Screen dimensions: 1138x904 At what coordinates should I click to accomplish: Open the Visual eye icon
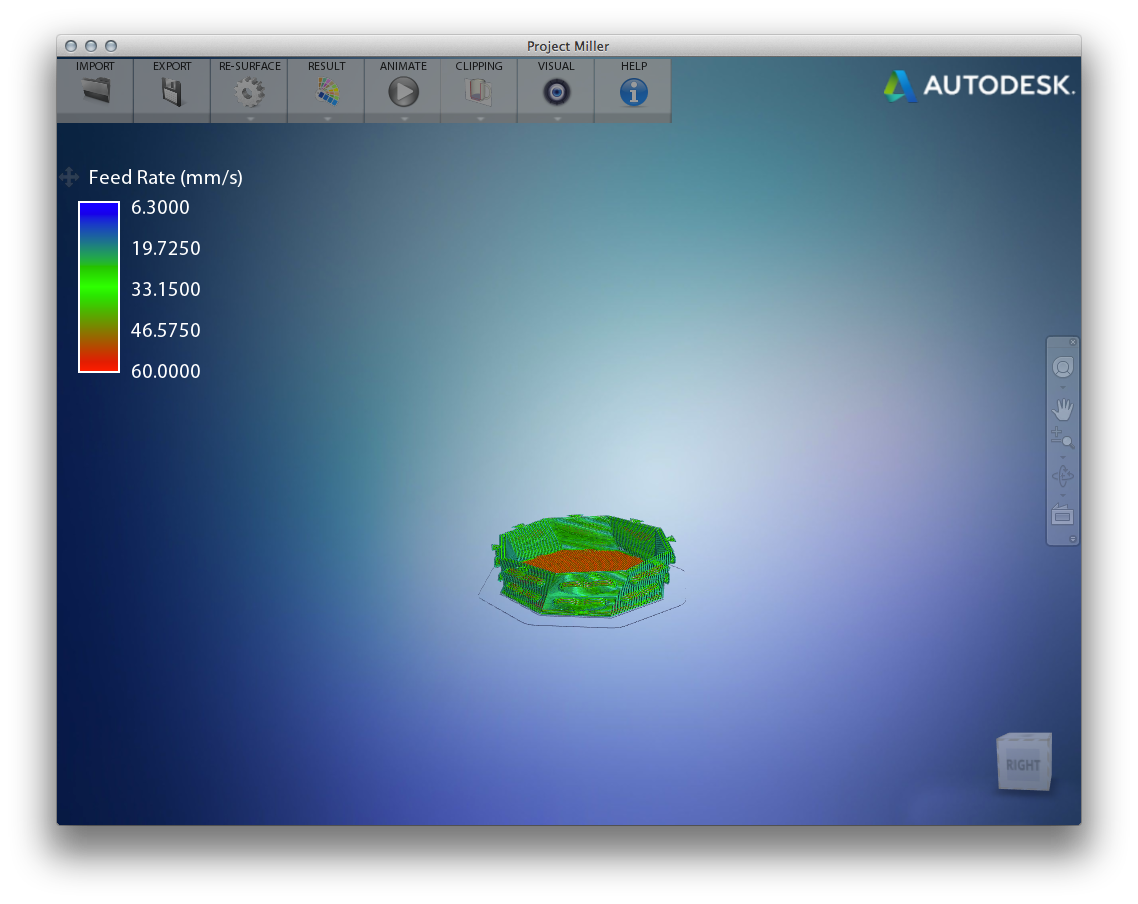(x=556, y=92)
